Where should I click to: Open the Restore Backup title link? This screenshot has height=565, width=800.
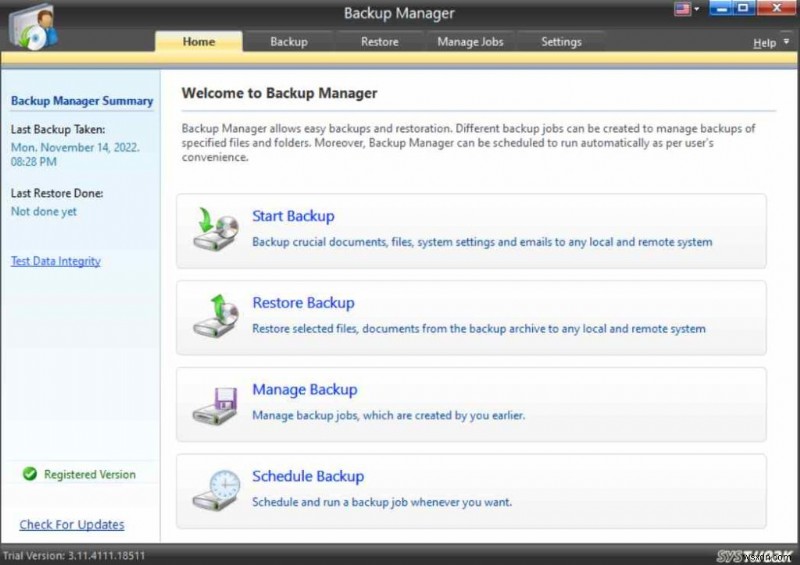303,303
